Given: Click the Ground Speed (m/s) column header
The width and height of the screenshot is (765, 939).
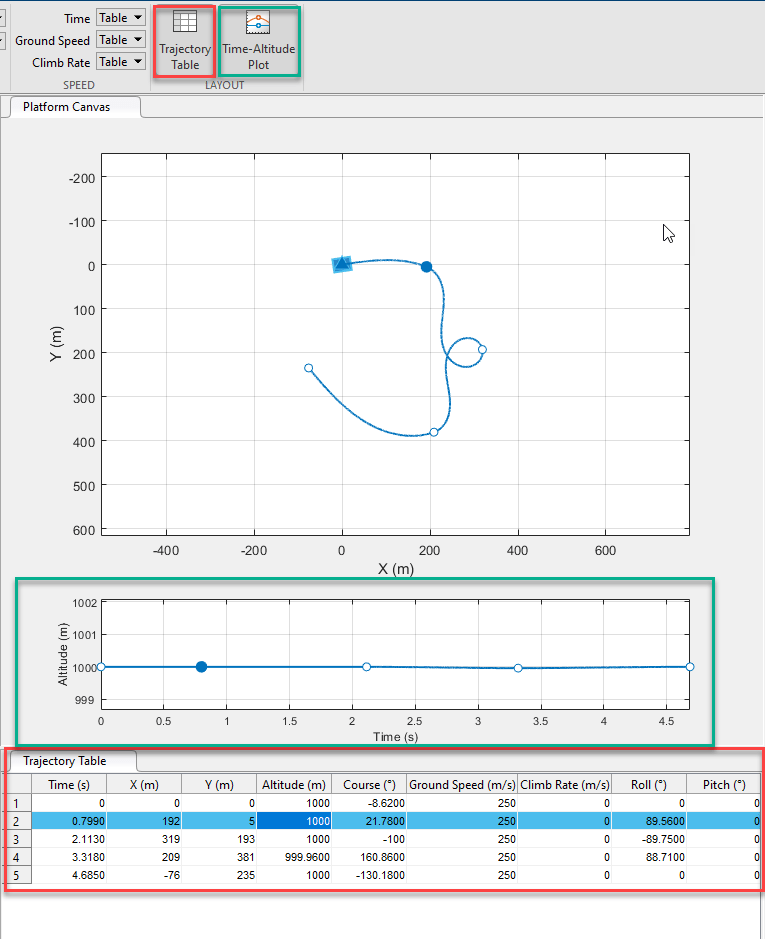Looking at the screenshot, I should 462,784.
